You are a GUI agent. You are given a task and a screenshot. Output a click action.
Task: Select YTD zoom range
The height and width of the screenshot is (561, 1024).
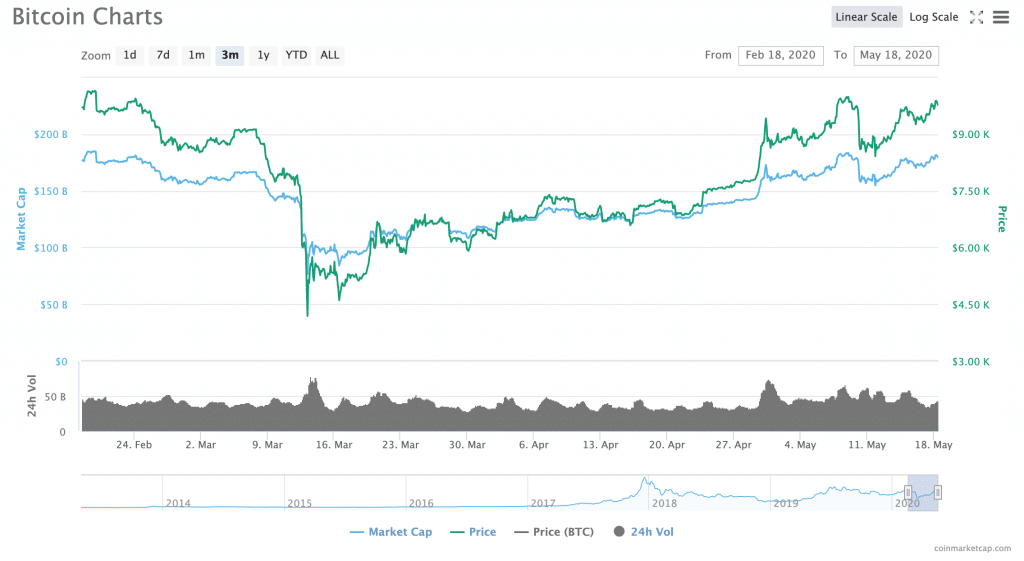(x=296, y=55)
